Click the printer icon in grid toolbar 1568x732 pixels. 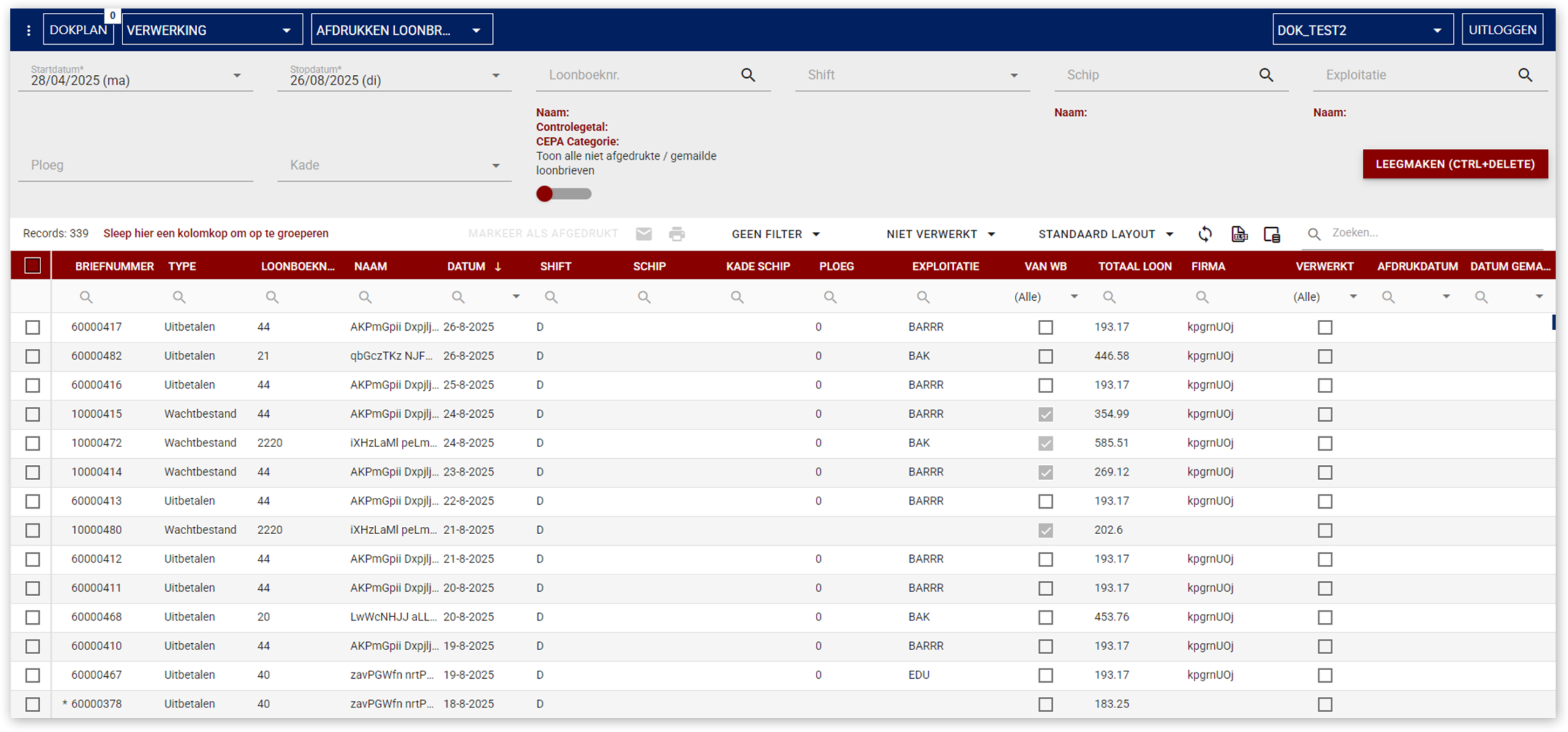tap(677, 234)
